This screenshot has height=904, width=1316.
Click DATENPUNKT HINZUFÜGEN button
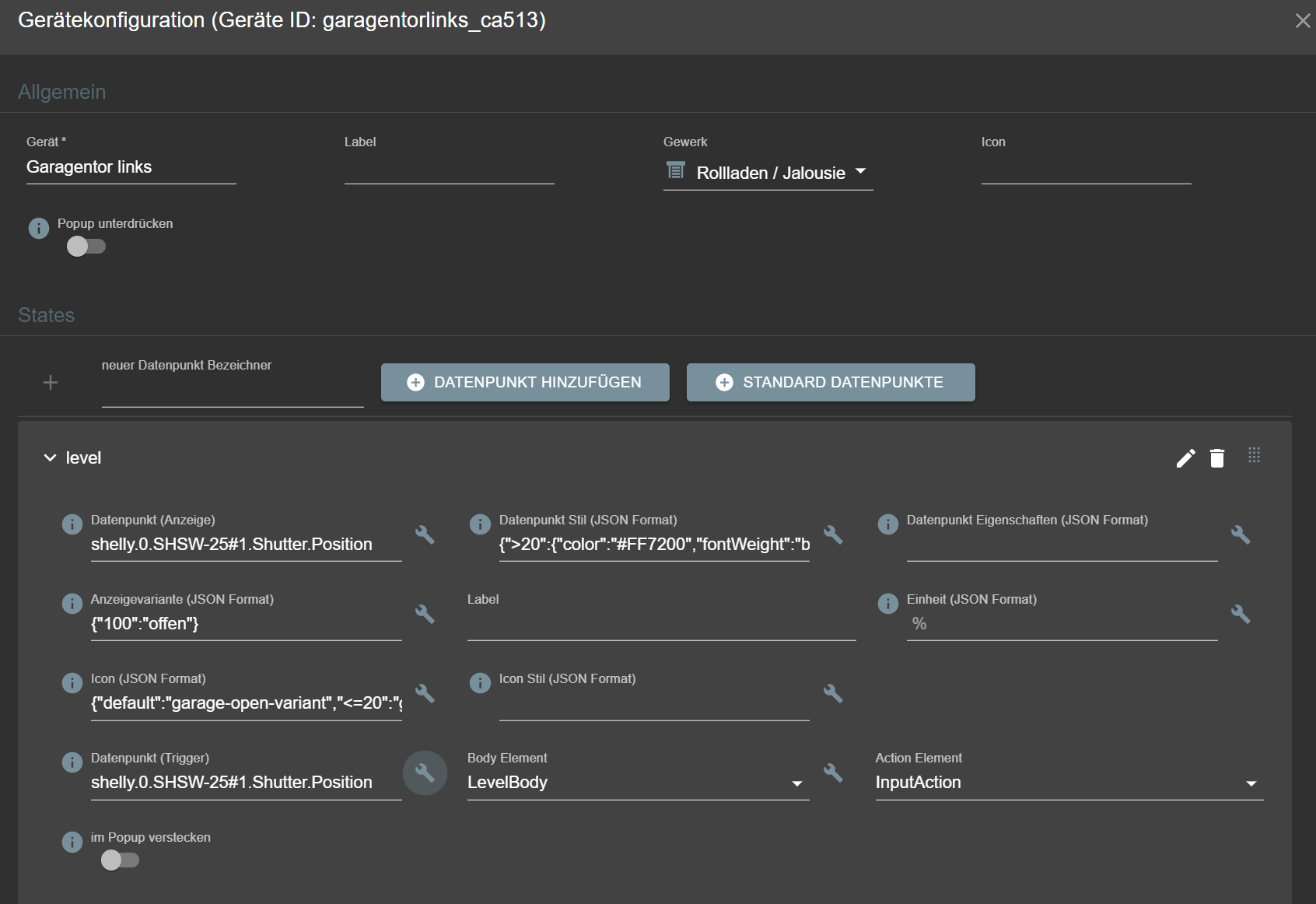click(x=525, y=383)
